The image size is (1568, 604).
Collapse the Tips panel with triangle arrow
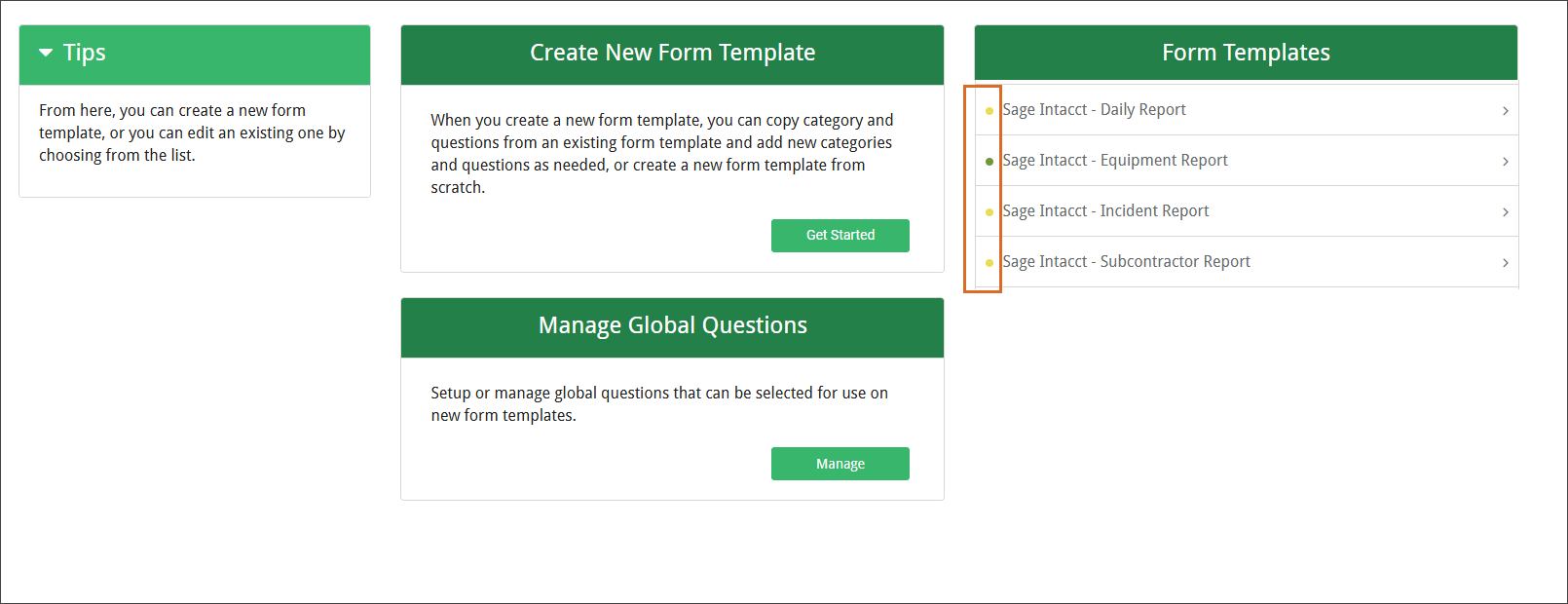point(46,53)
